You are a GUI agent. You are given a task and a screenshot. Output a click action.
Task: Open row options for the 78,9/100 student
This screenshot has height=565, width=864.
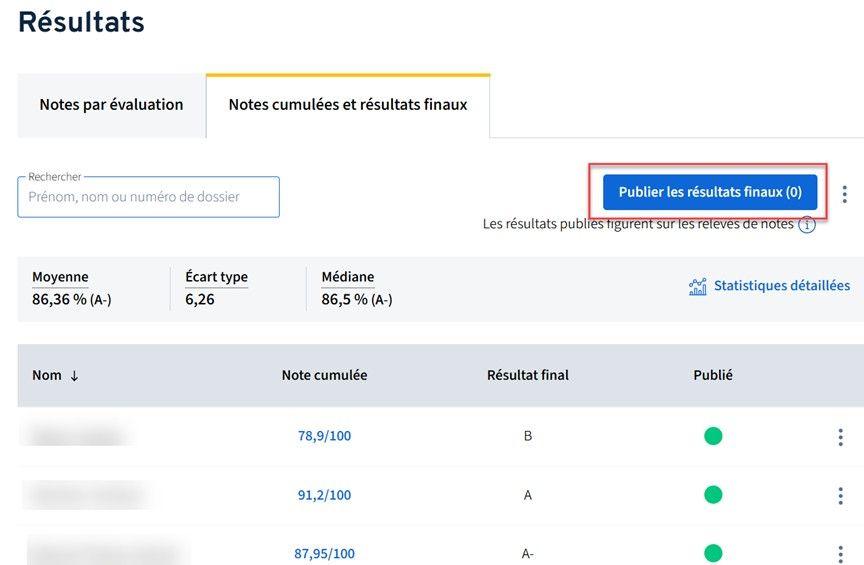[x=840, y=437]
